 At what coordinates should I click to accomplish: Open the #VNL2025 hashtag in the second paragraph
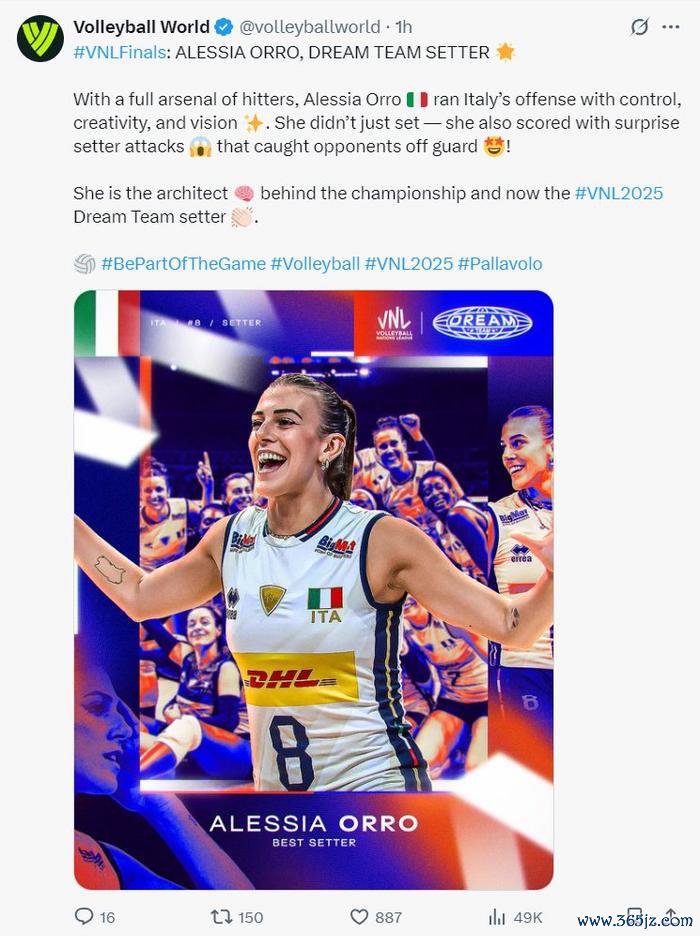(619, 193)
